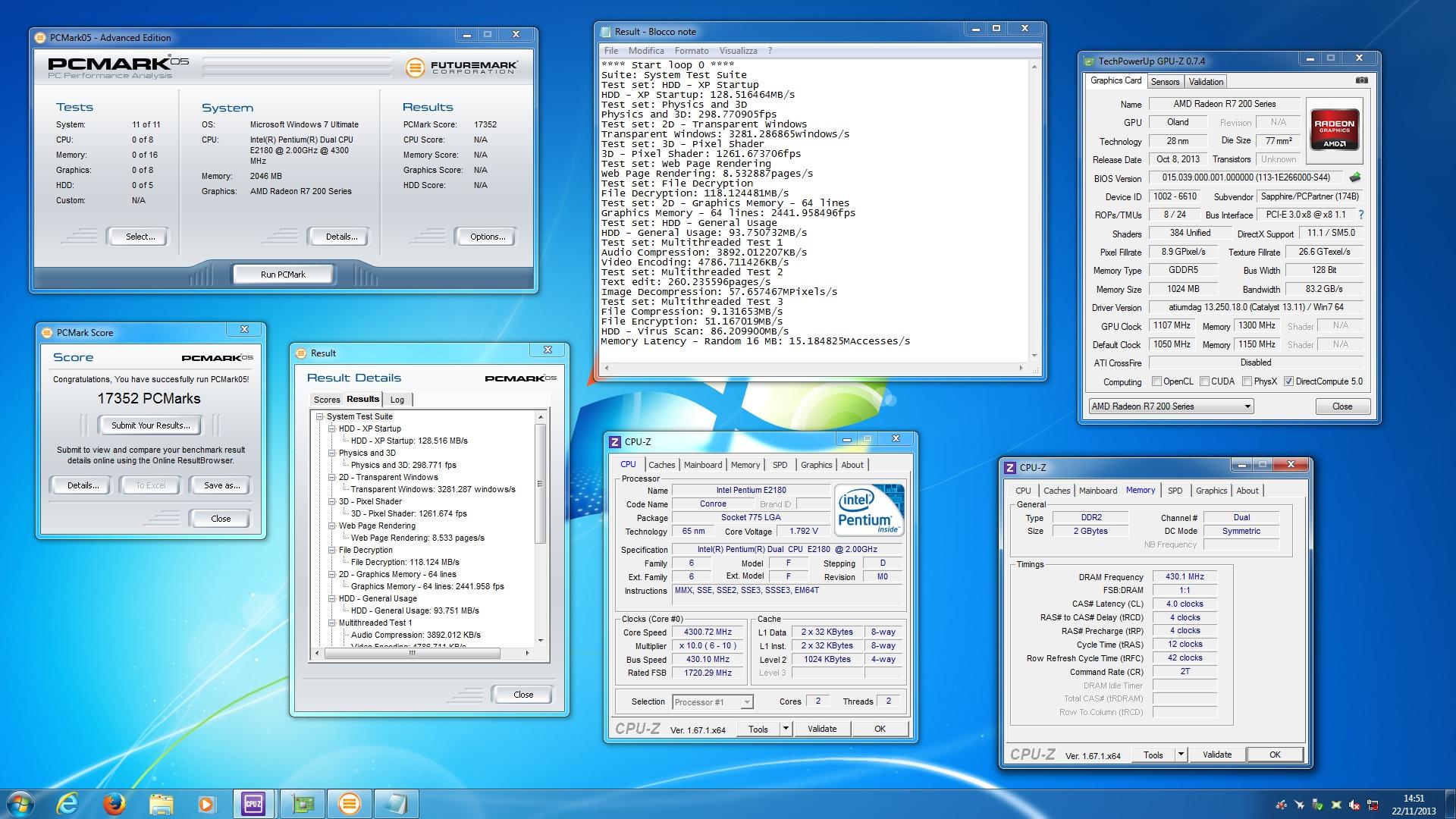
Task: Click Submit Your Results button
Action: pos(150,425)
